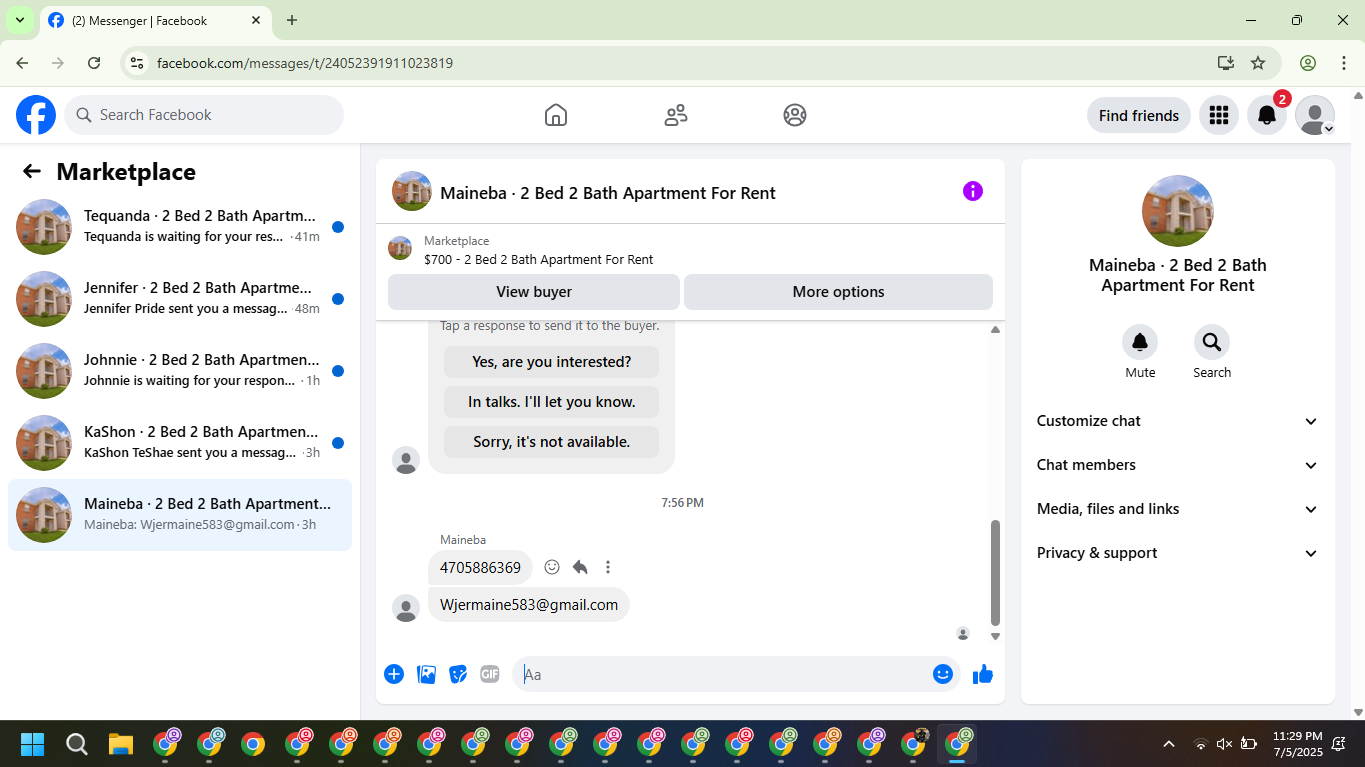Expand Customize chat section

1178,421
